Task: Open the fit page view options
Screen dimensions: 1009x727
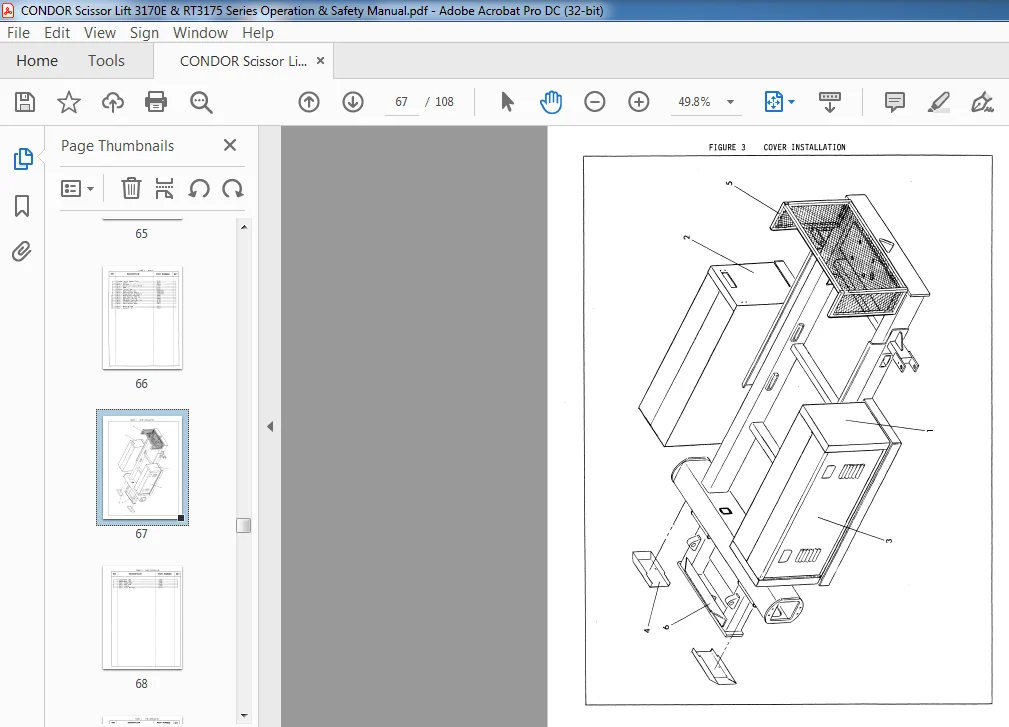Action: point(779,102)
